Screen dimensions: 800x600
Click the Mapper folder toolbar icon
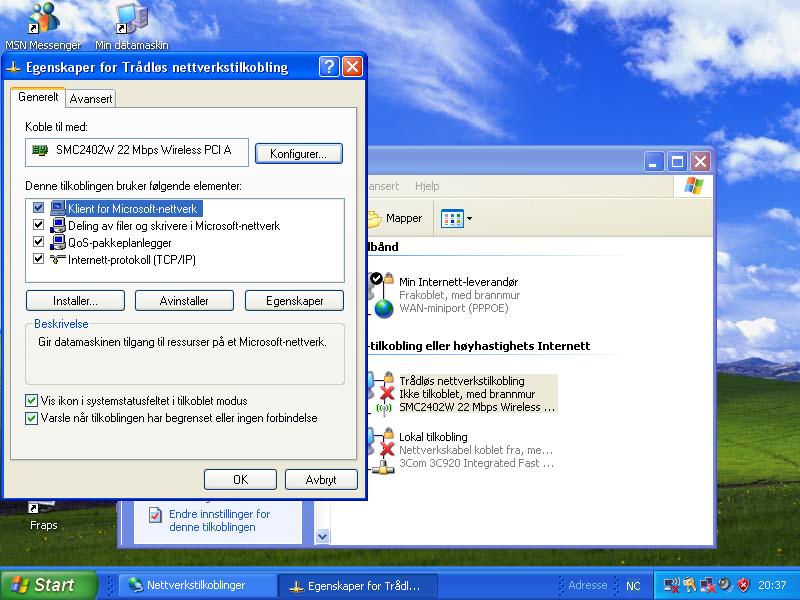tap(374, 218)
